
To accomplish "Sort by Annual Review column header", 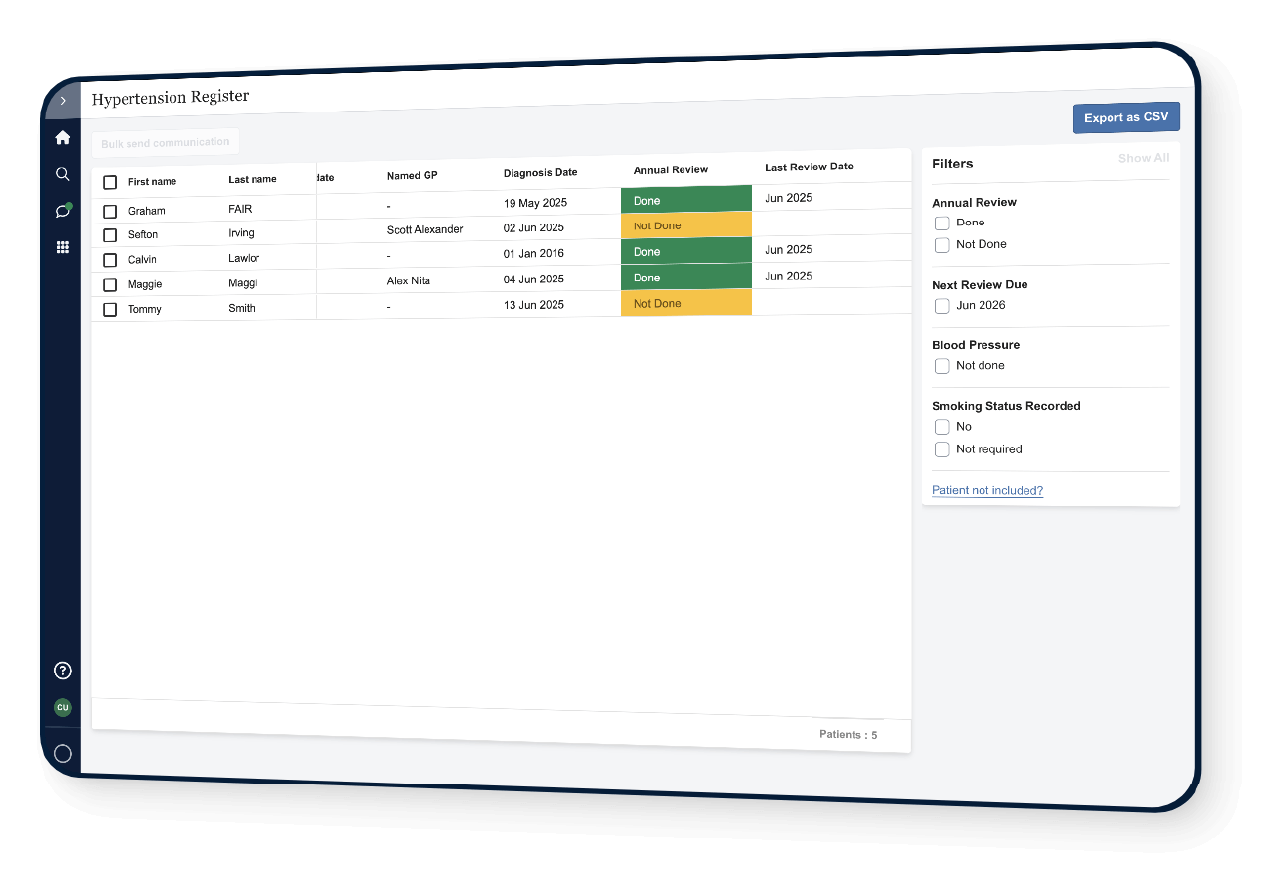I will point(670,170).
